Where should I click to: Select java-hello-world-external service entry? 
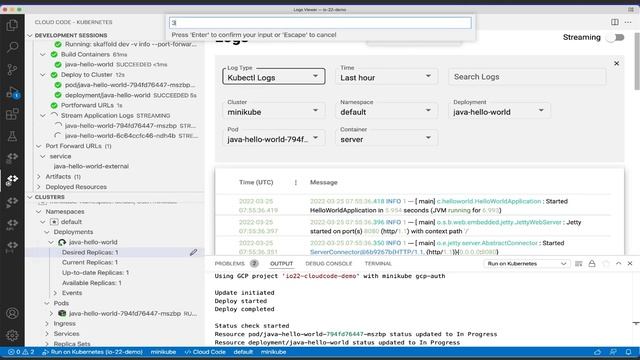pyautogui.click(x=91, y=167)
